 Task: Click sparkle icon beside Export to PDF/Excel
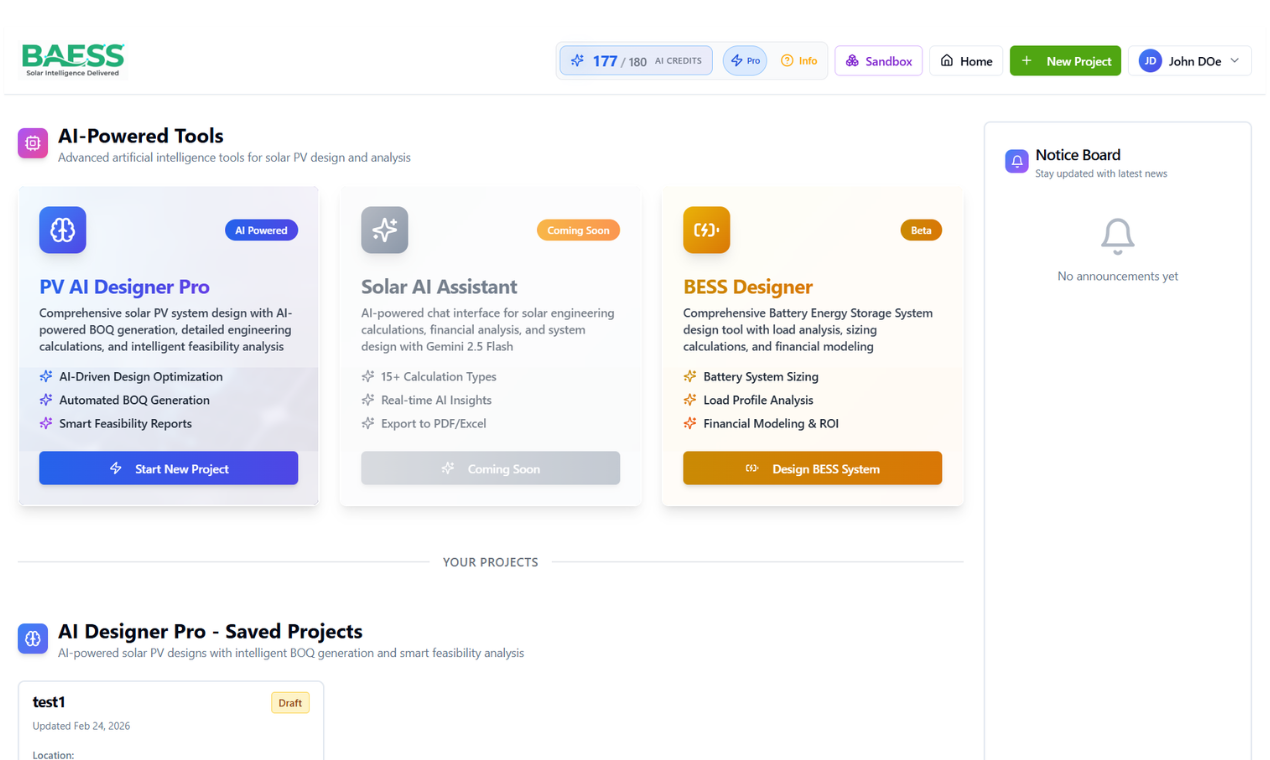[x=368, y=423]
